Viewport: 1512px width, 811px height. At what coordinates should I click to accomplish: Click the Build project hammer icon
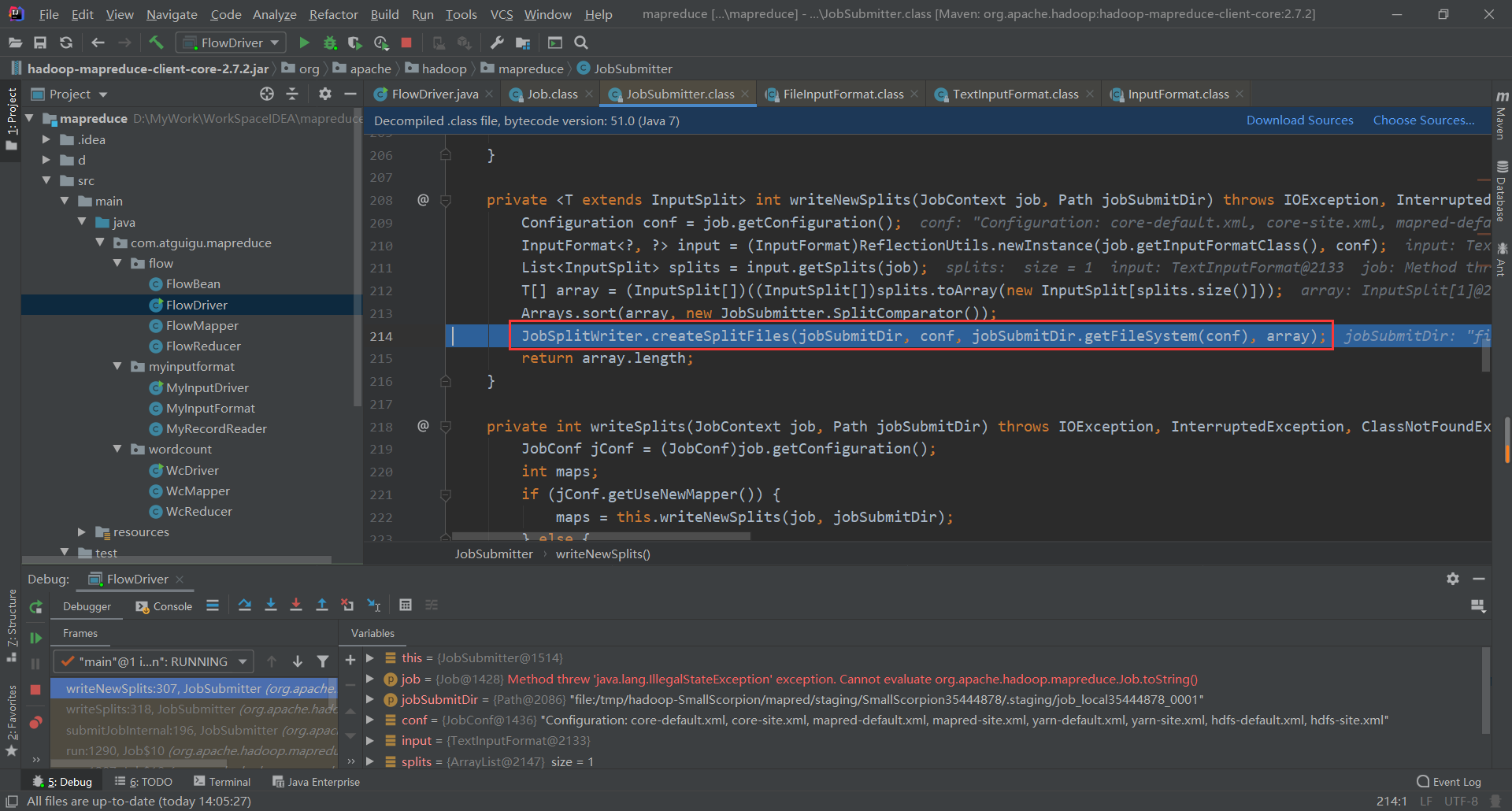tap(156, 43)
